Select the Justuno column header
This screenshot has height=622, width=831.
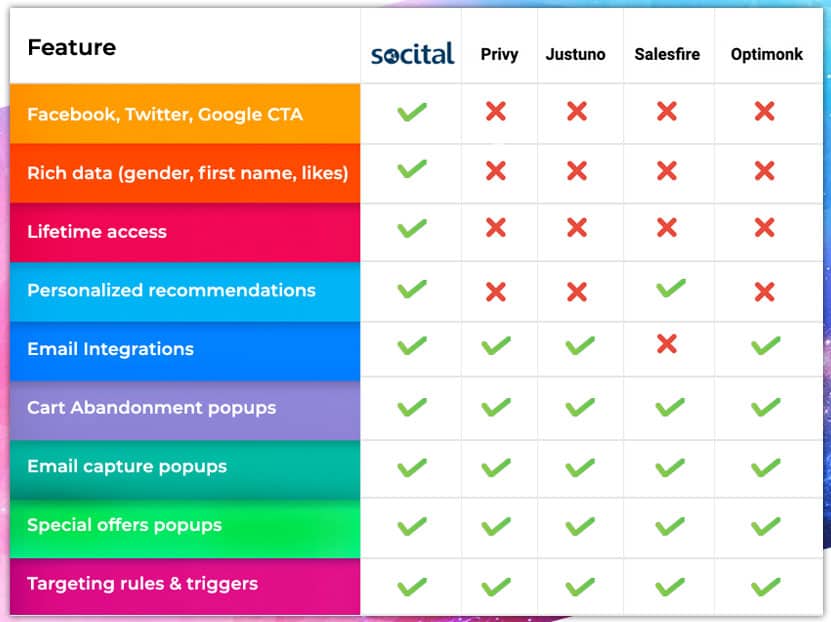coord(575,54)
